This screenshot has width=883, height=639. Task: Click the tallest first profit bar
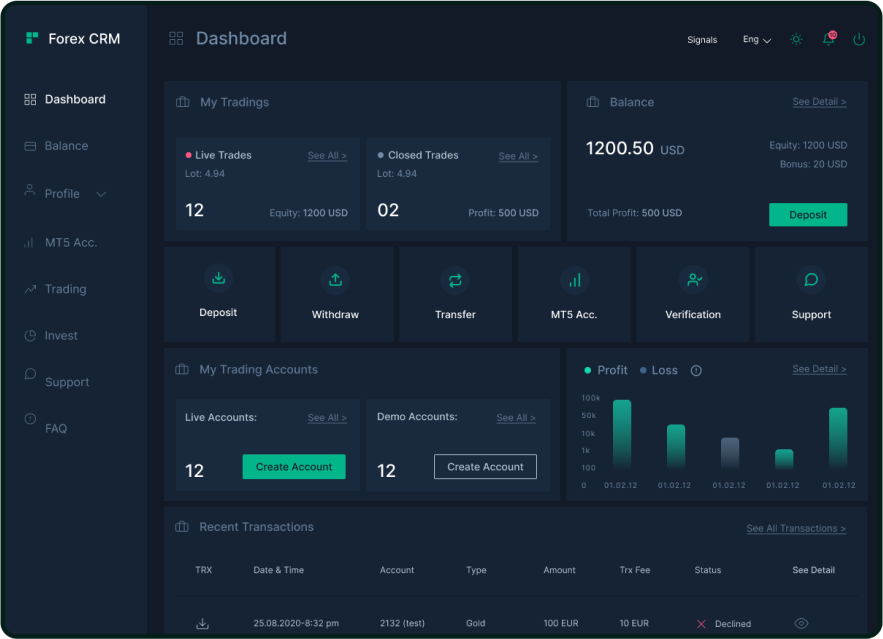pyautogui.click(x=622, y=434)
